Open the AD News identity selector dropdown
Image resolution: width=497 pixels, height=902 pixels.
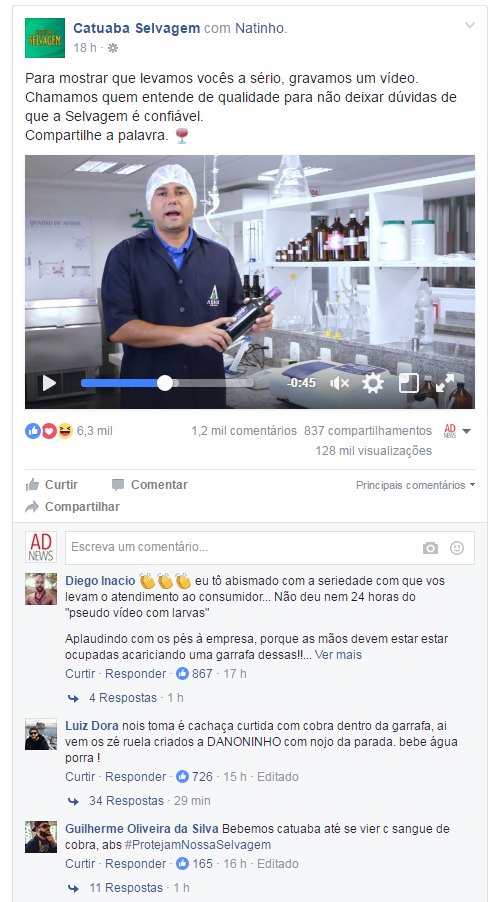pyautogui.click(x=458, y=431)
